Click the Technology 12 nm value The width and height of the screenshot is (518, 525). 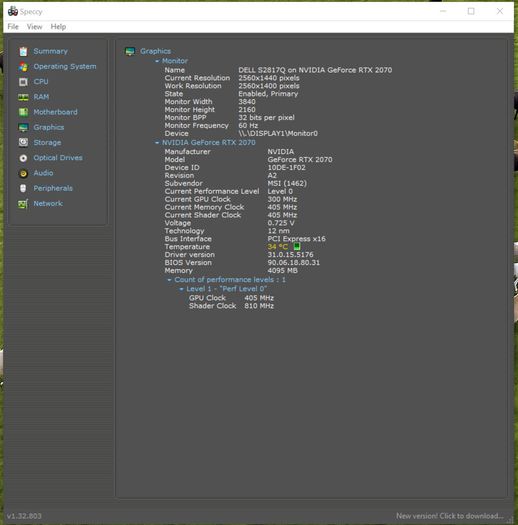tap(279, 231)
